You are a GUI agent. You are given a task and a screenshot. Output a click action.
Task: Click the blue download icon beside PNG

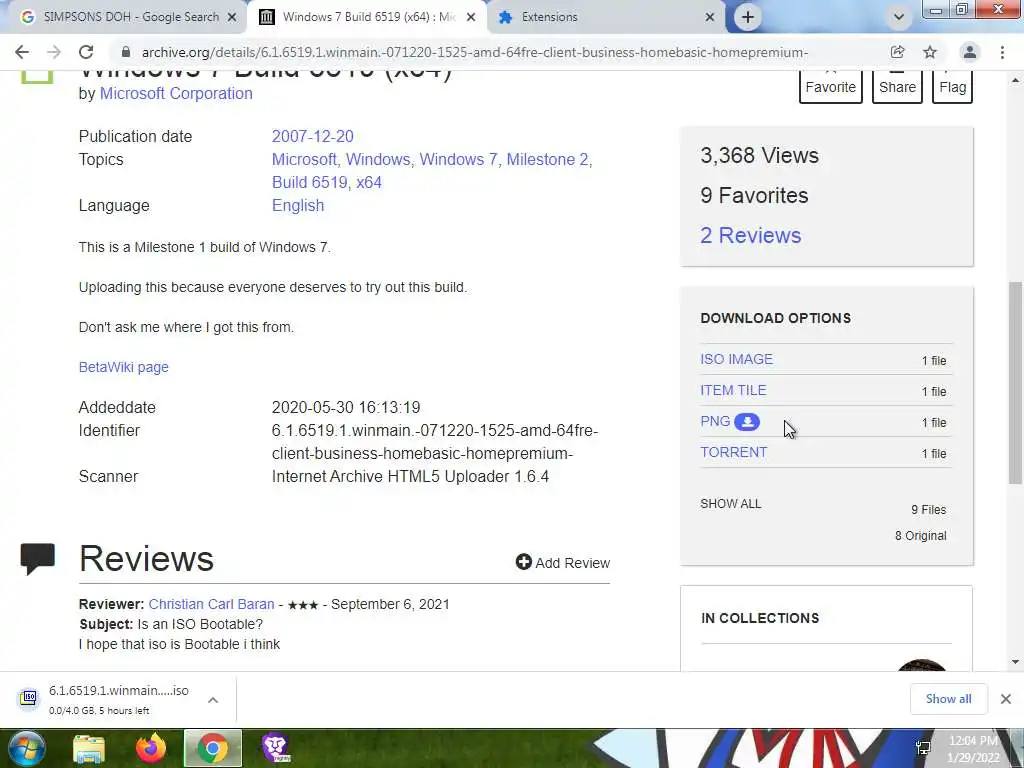point(747,422)
